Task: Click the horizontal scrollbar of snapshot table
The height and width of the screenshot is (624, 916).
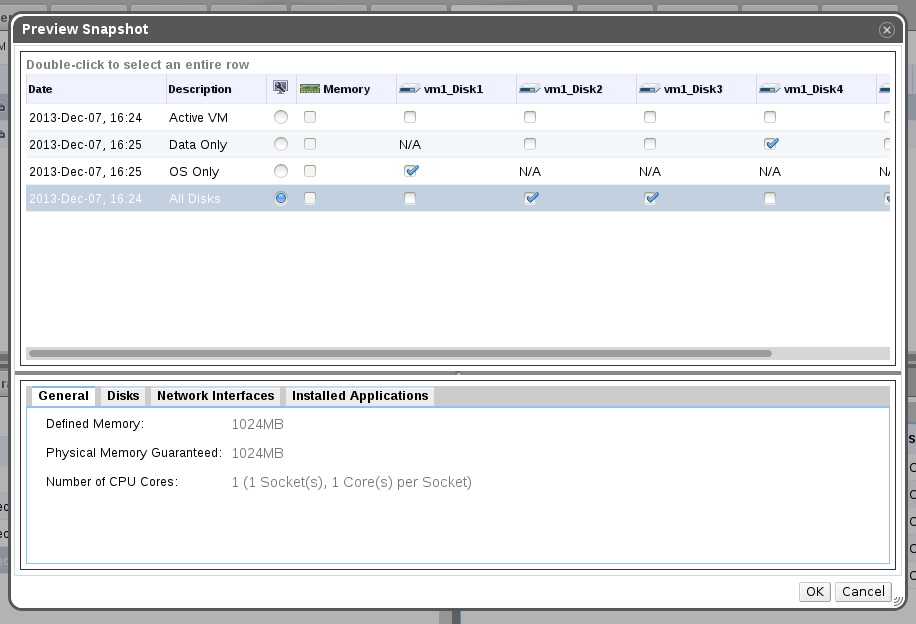Action: (400, 353)
